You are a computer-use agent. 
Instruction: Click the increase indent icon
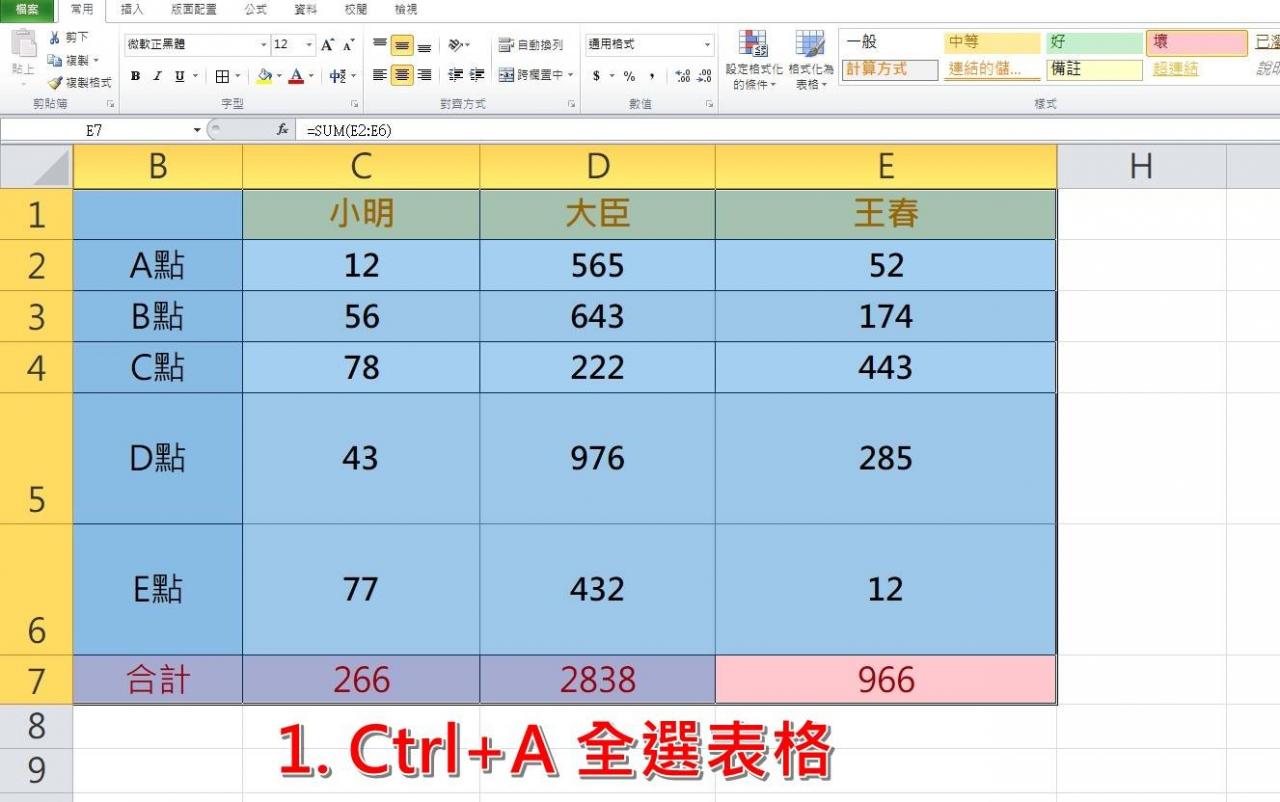(477, 75)
